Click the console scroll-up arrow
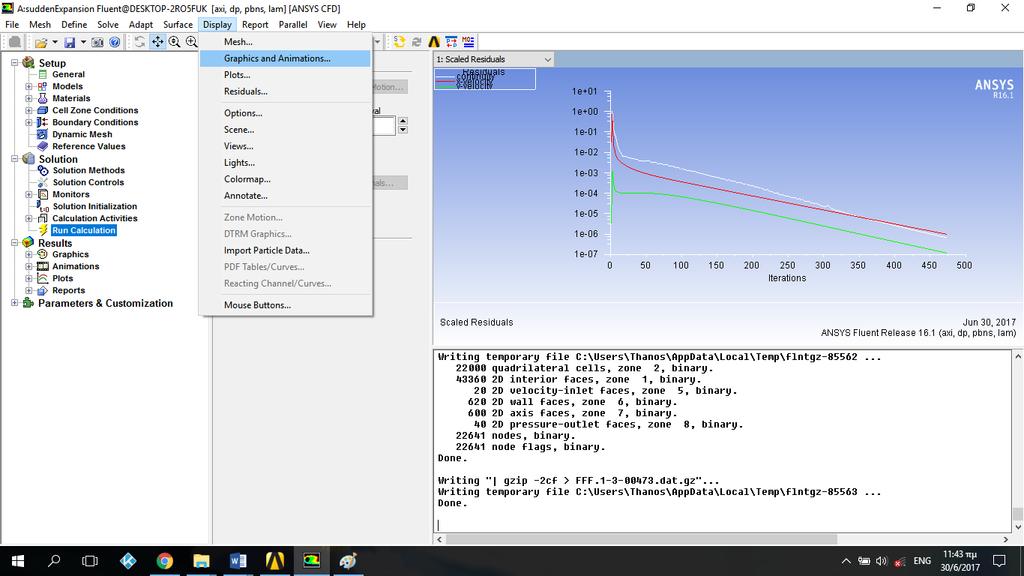 [x=1017, y=357]
